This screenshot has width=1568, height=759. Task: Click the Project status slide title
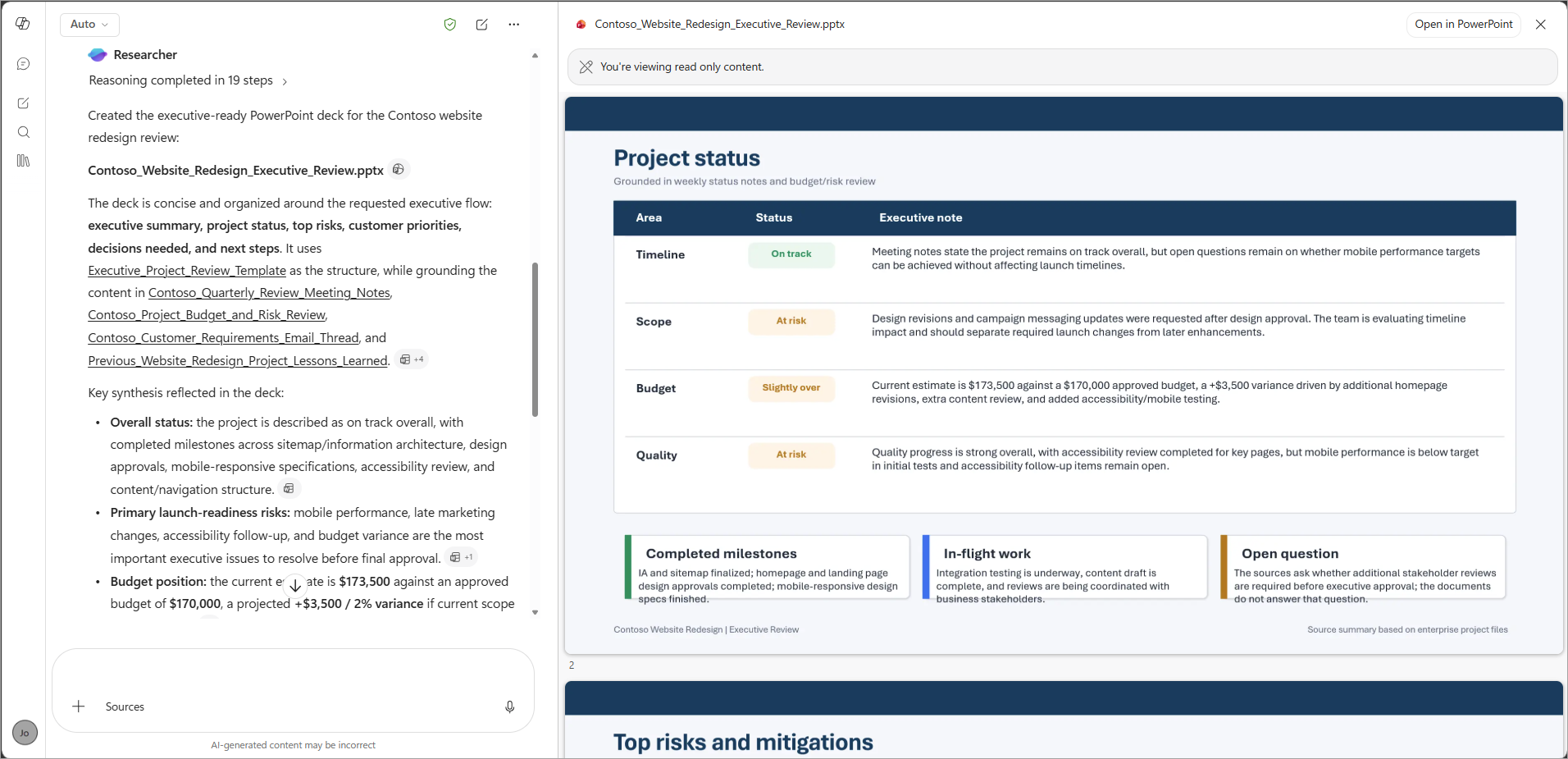coord(686,158)
